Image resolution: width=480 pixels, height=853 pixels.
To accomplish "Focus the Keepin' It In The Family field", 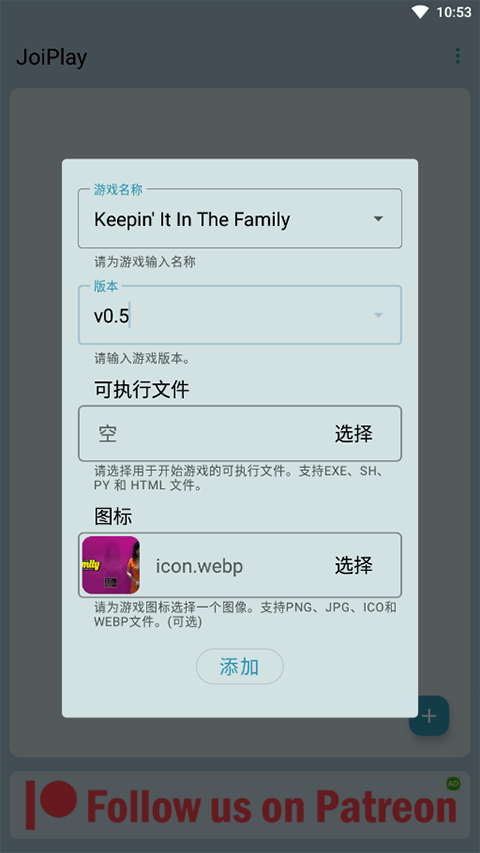I will click(240, 218).
